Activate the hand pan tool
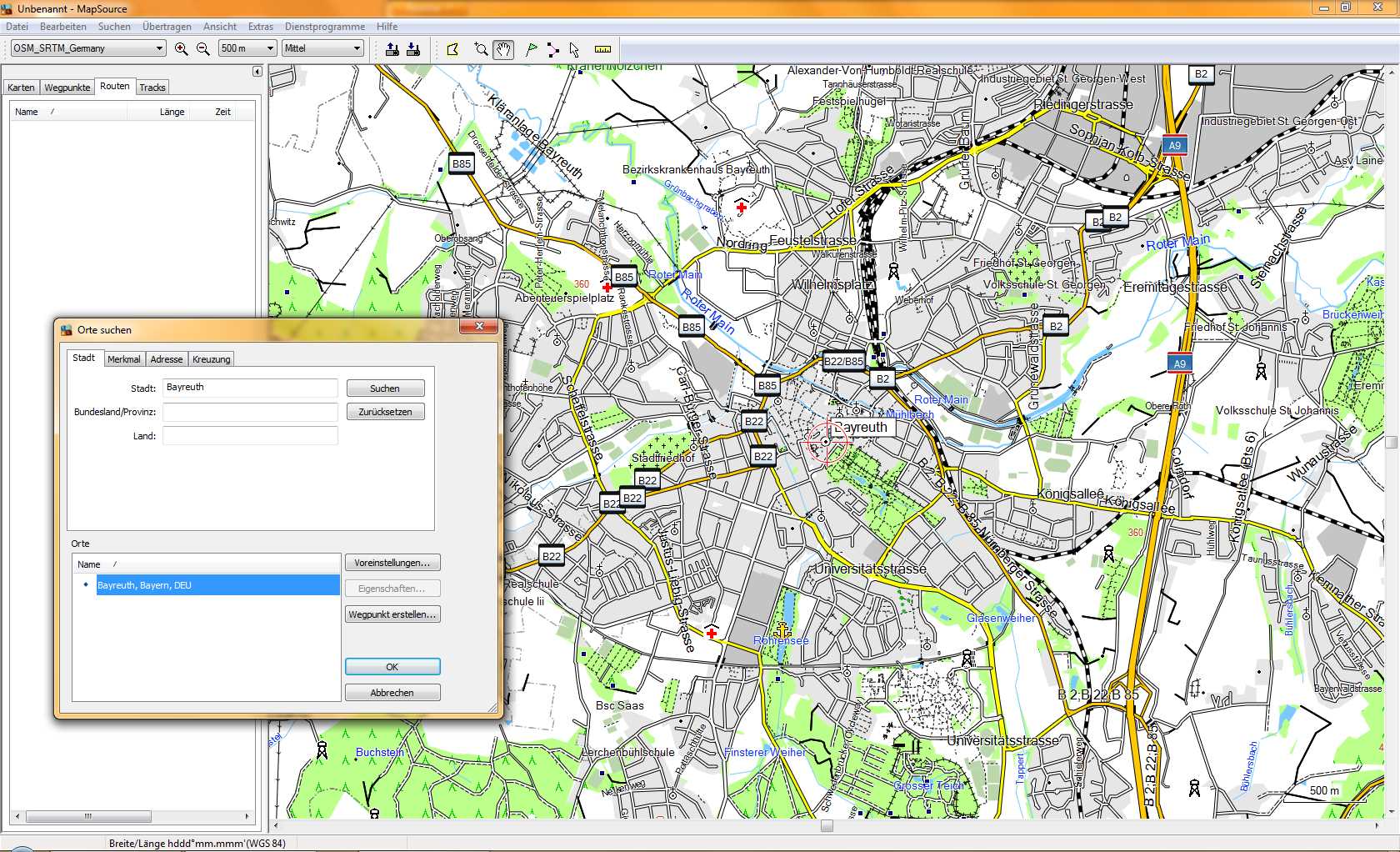 [x=503, y=49]
